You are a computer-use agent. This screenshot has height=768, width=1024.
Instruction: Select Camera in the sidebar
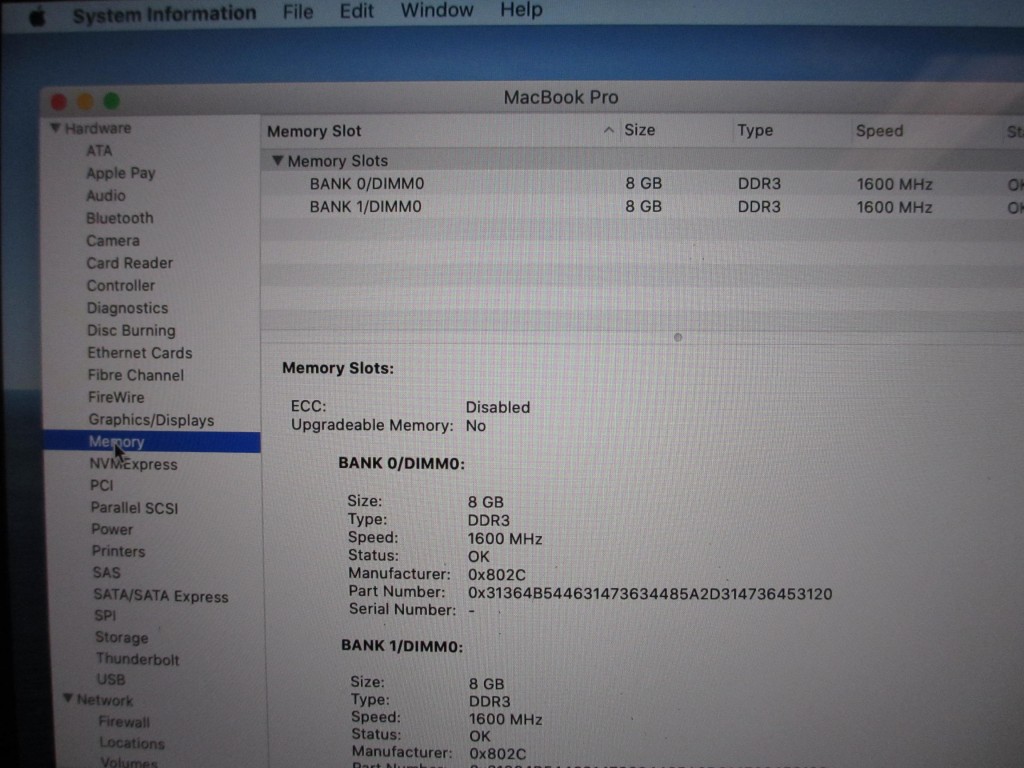click(x=113, y=240)
